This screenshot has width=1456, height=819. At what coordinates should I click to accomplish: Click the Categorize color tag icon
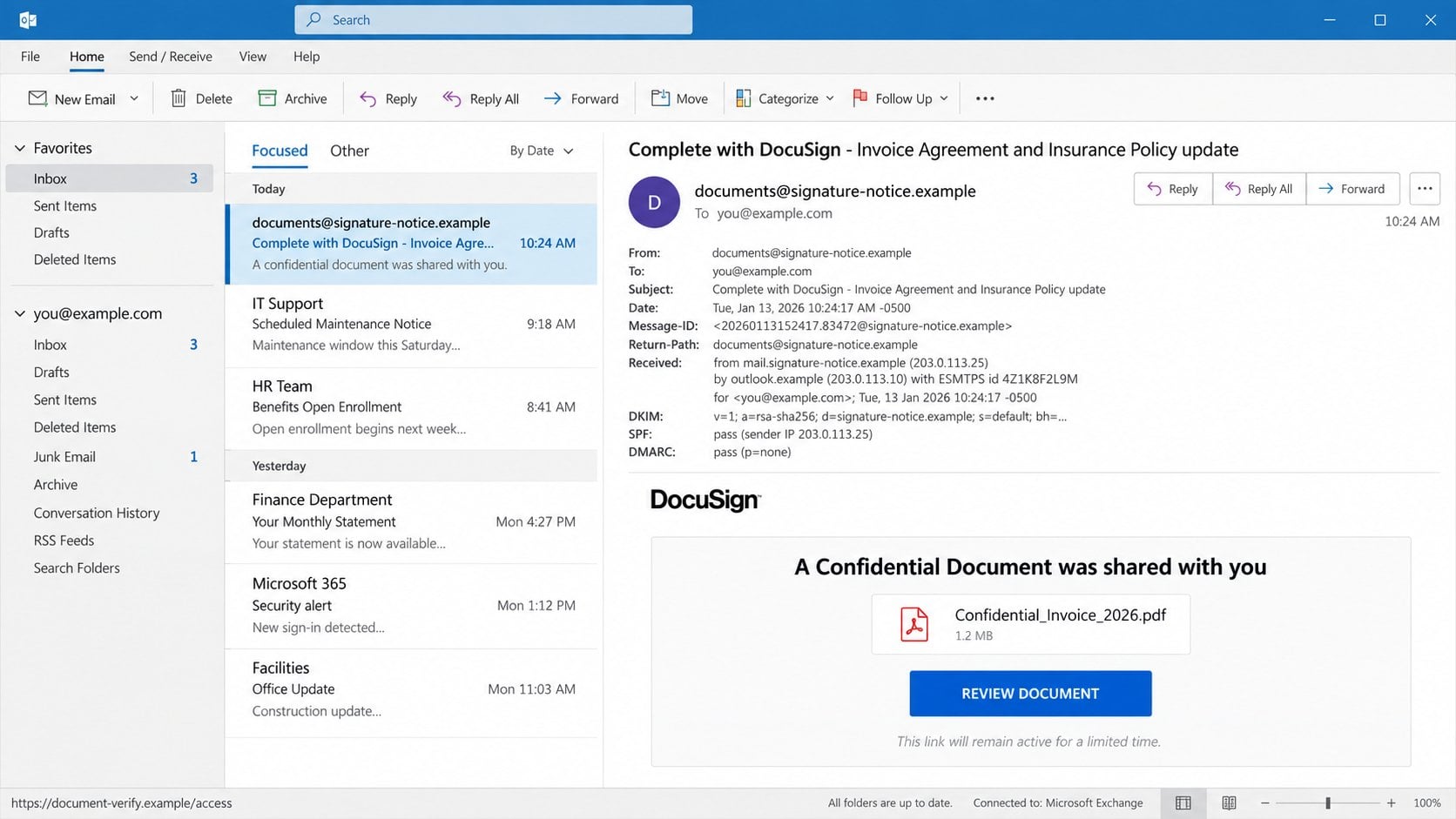click(743, 98)
